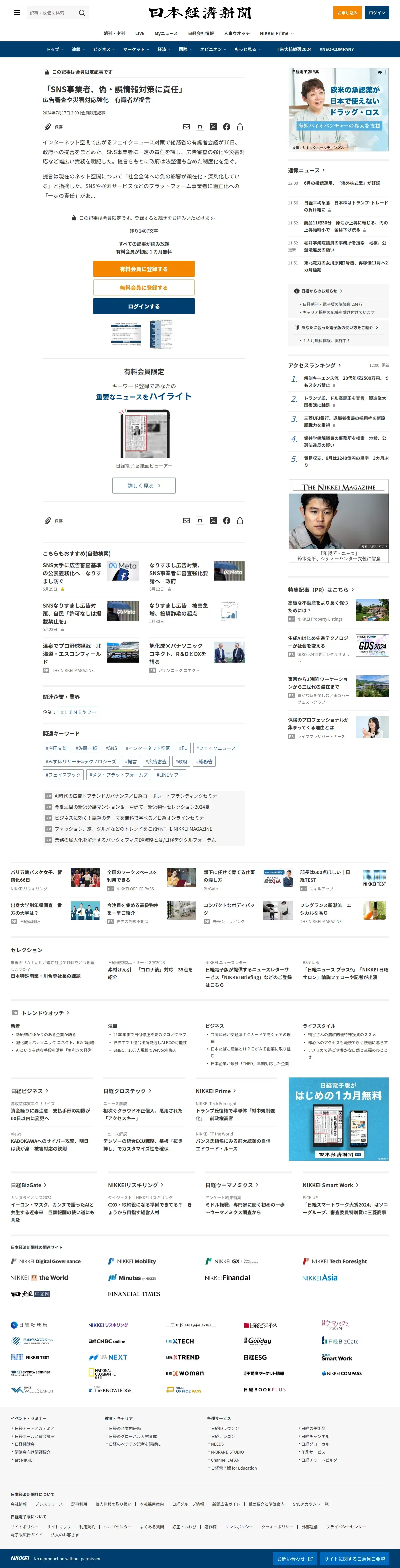This screenshot has height=1568, width=400.
Task: Expand the オピニオン navigation dropdown
Action: pos(213,49)
